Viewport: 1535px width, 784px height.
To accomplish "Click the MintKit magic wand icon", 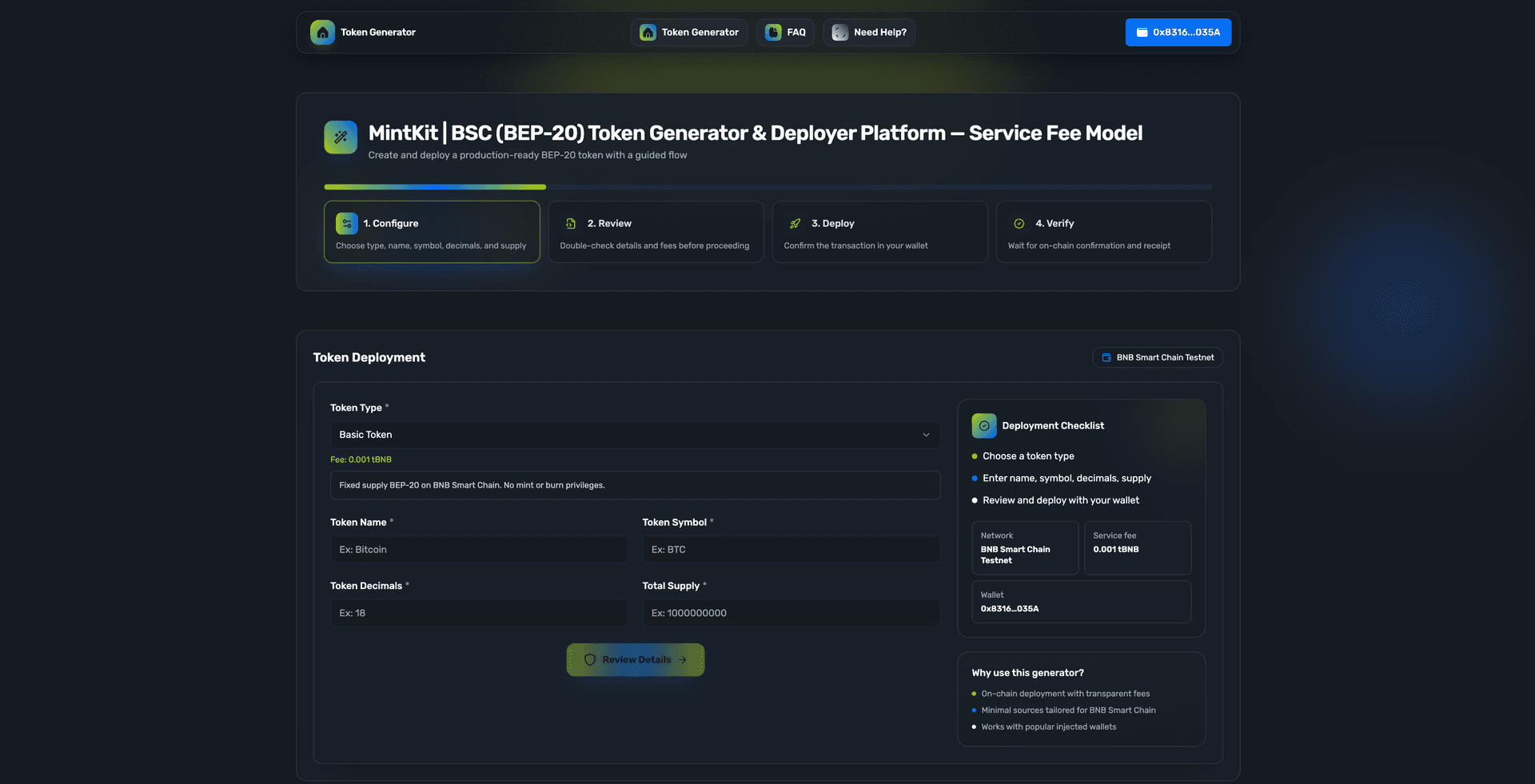I will tap(341, 137).
